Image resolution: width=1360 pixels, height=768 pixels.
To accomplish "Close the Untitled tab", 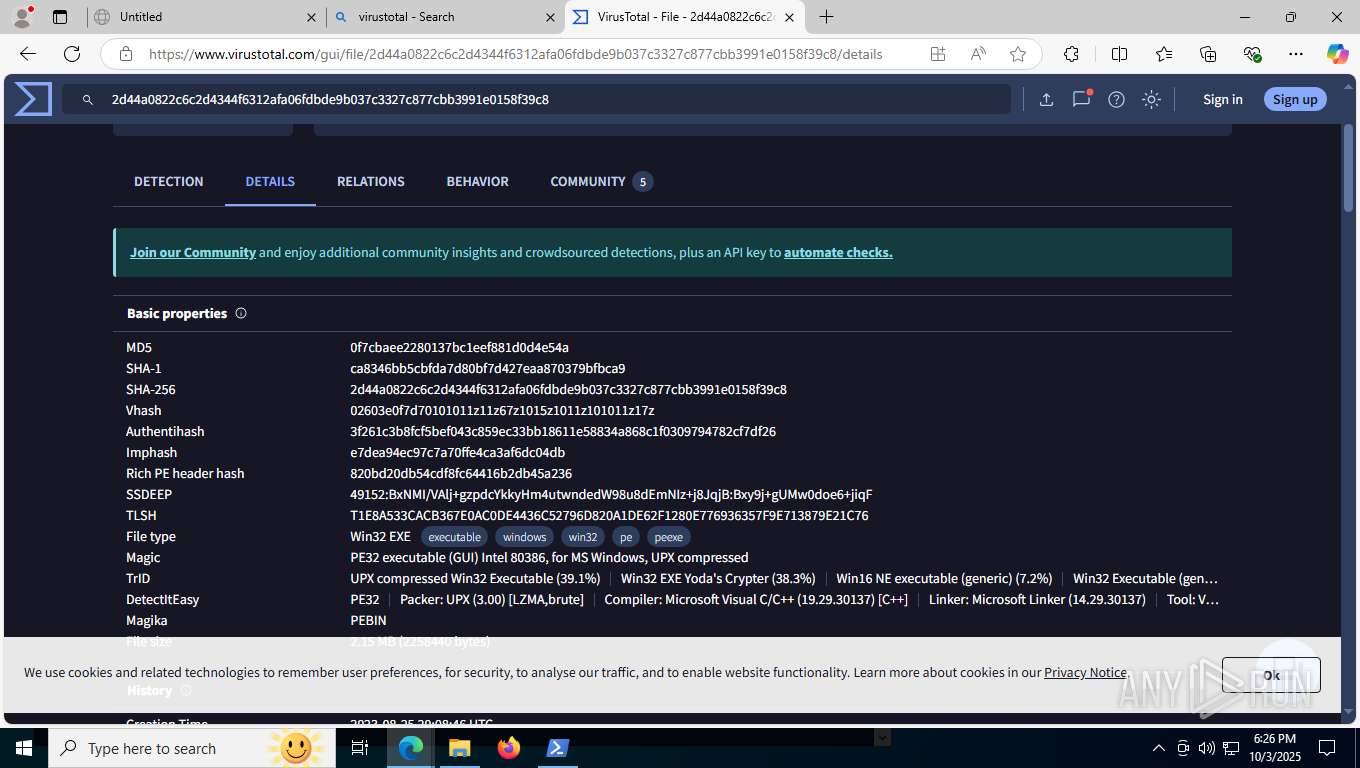I will (311, 17).
